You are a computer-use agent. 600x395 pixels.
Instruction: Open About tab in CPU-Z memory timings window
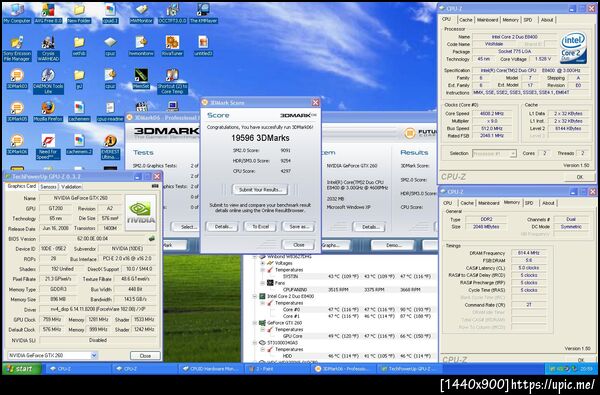(548, 203)
